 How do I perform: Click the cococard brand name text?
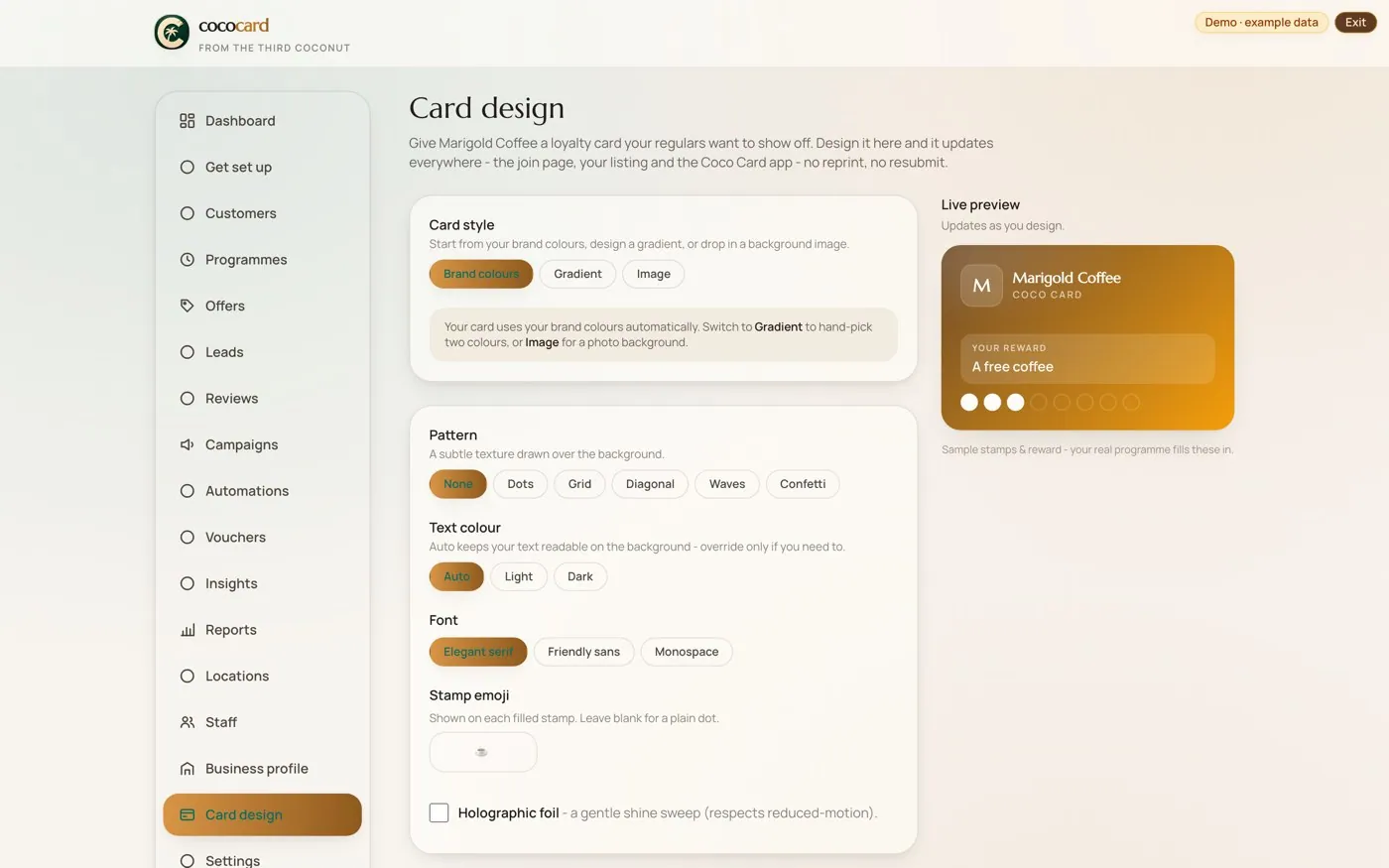[x=234, y=26]
